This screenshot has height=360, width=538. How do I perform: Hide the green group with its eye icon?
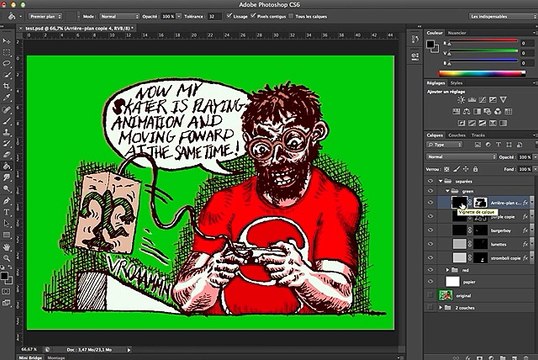[430, 191]
